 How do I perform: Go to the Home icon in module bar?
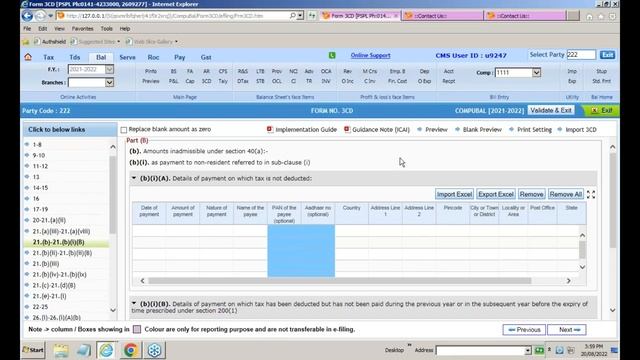pyautogui.click(x=28, y=57)
